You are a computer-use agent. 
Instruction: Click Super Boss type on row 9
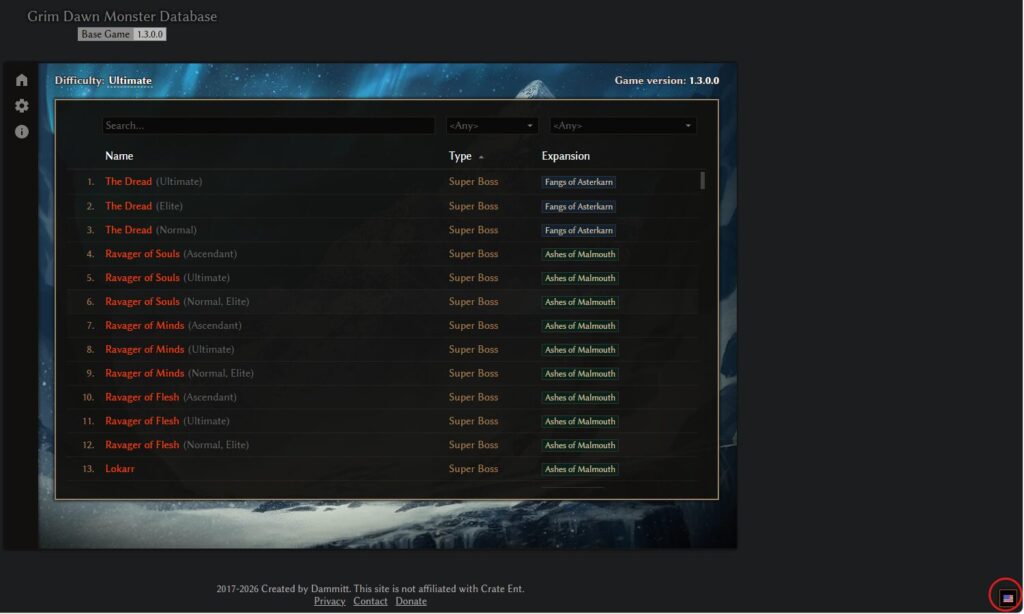click(x=473, y=373)
